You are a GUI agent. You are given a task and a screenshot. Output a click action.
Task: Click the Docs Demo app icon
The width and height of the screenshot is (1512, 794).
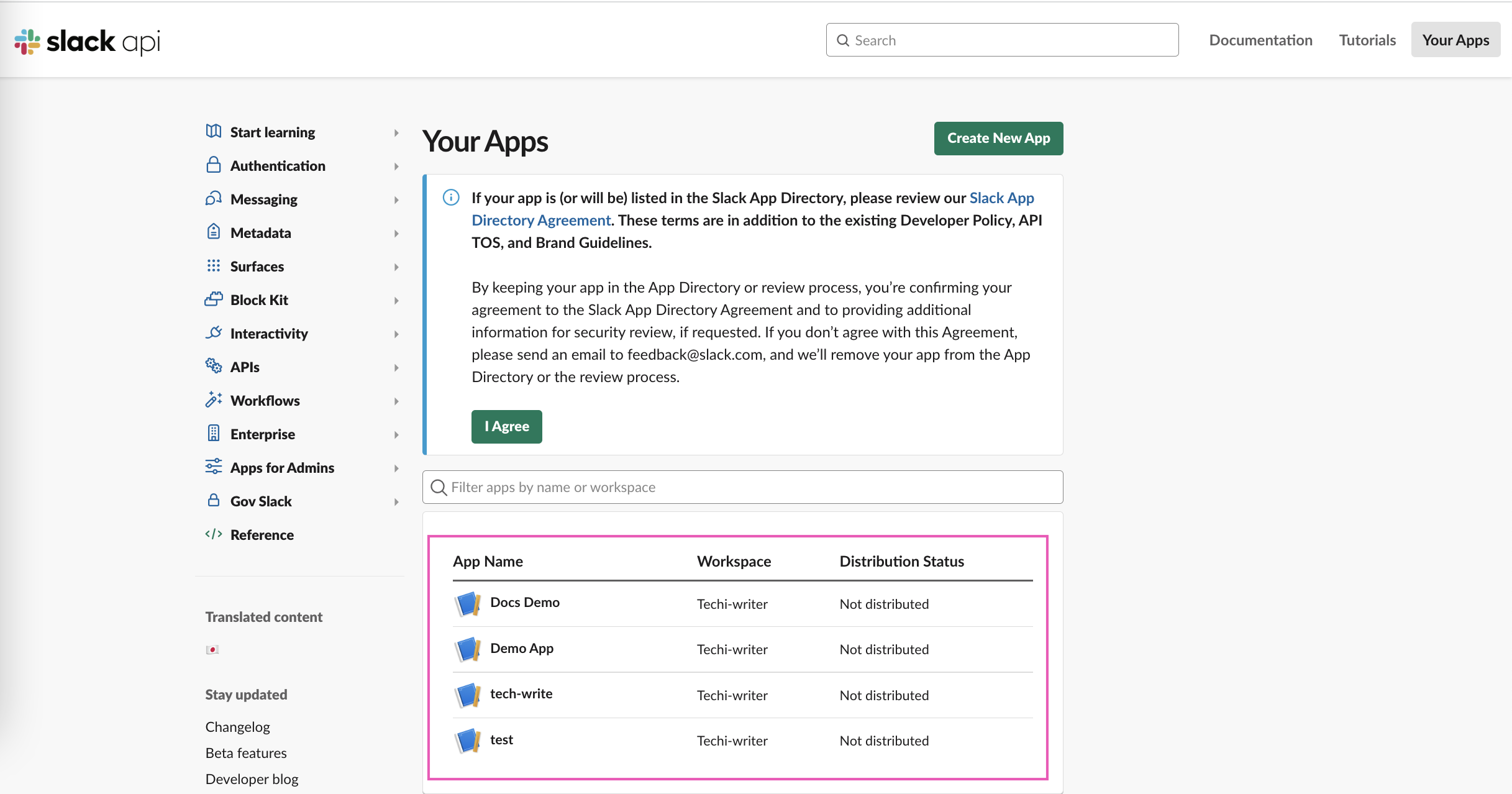(x=468, y=603)
